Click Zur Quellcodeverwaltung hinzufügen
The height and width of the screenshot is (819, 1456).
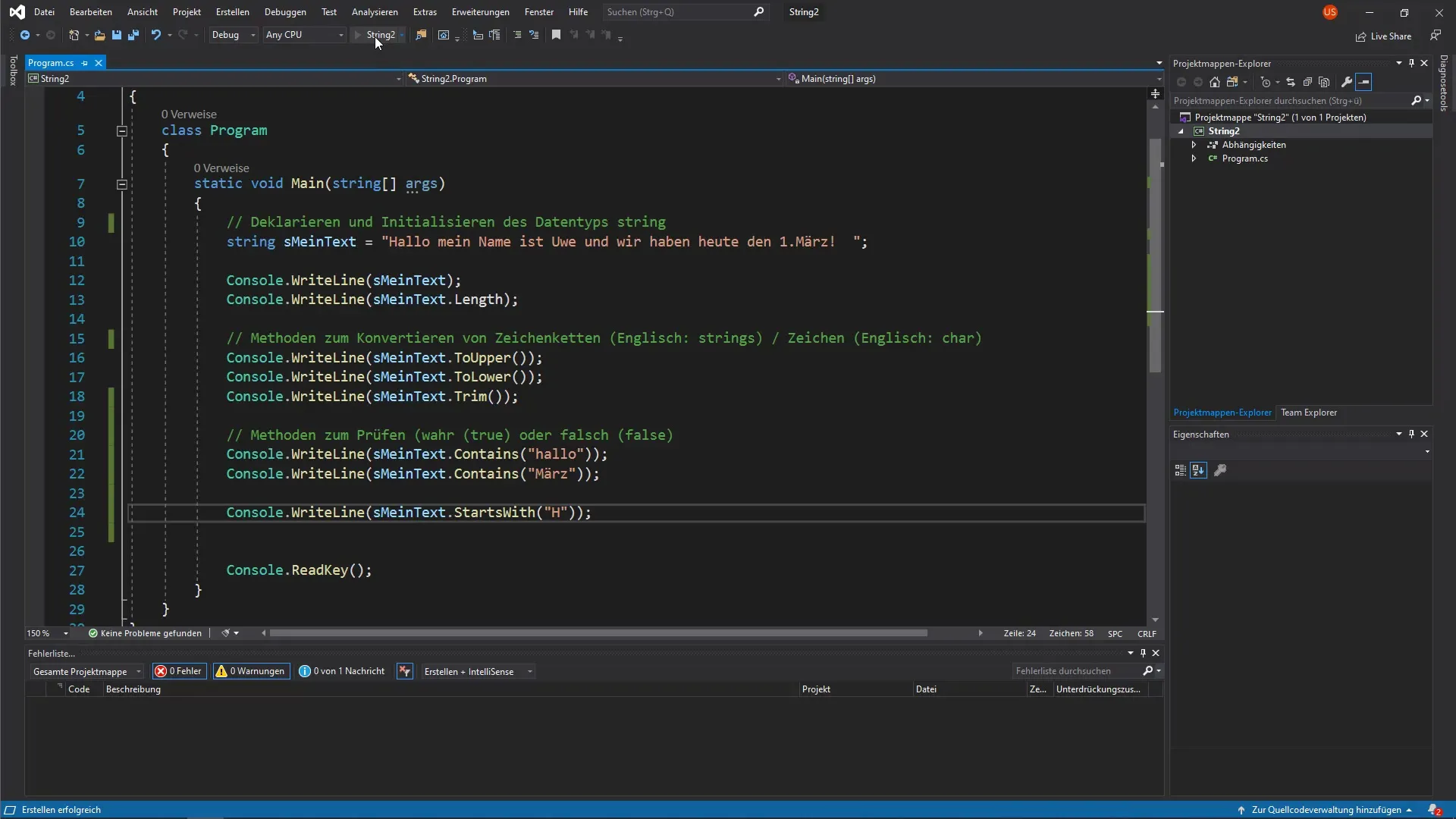click(x=1325, y=810)
